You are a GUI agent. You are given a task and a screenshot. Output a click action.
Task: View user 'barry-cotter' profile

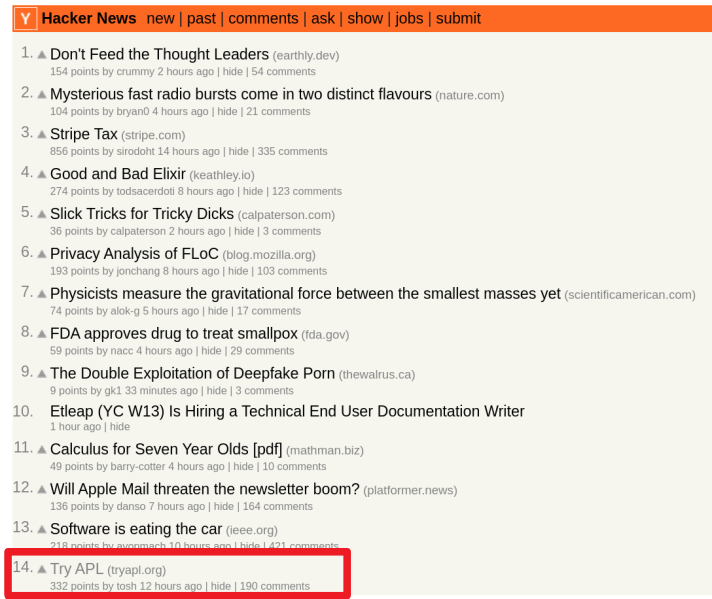tap(138, 467)
